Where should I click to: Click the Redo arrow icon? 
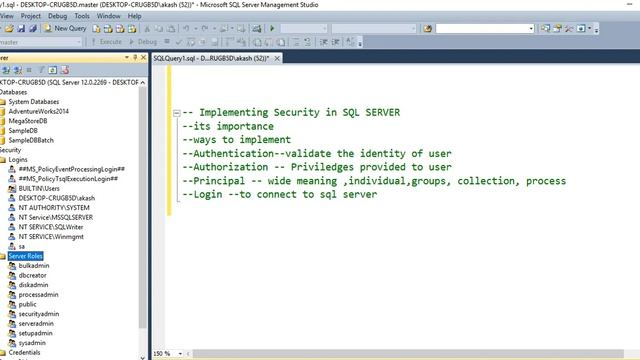[x=205, y=29]
